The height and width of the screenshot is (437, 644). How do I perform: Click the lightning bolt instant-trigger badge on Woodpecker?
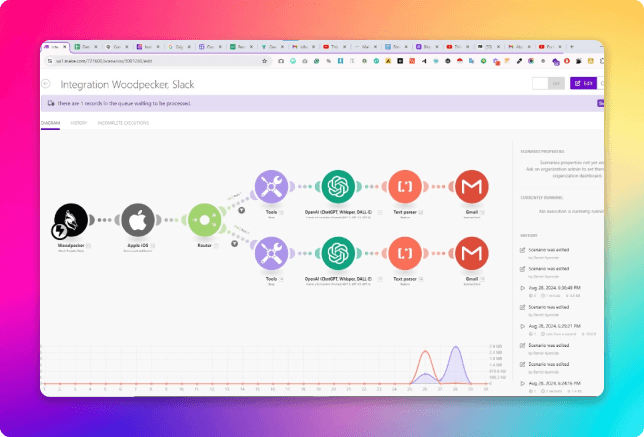59,231
